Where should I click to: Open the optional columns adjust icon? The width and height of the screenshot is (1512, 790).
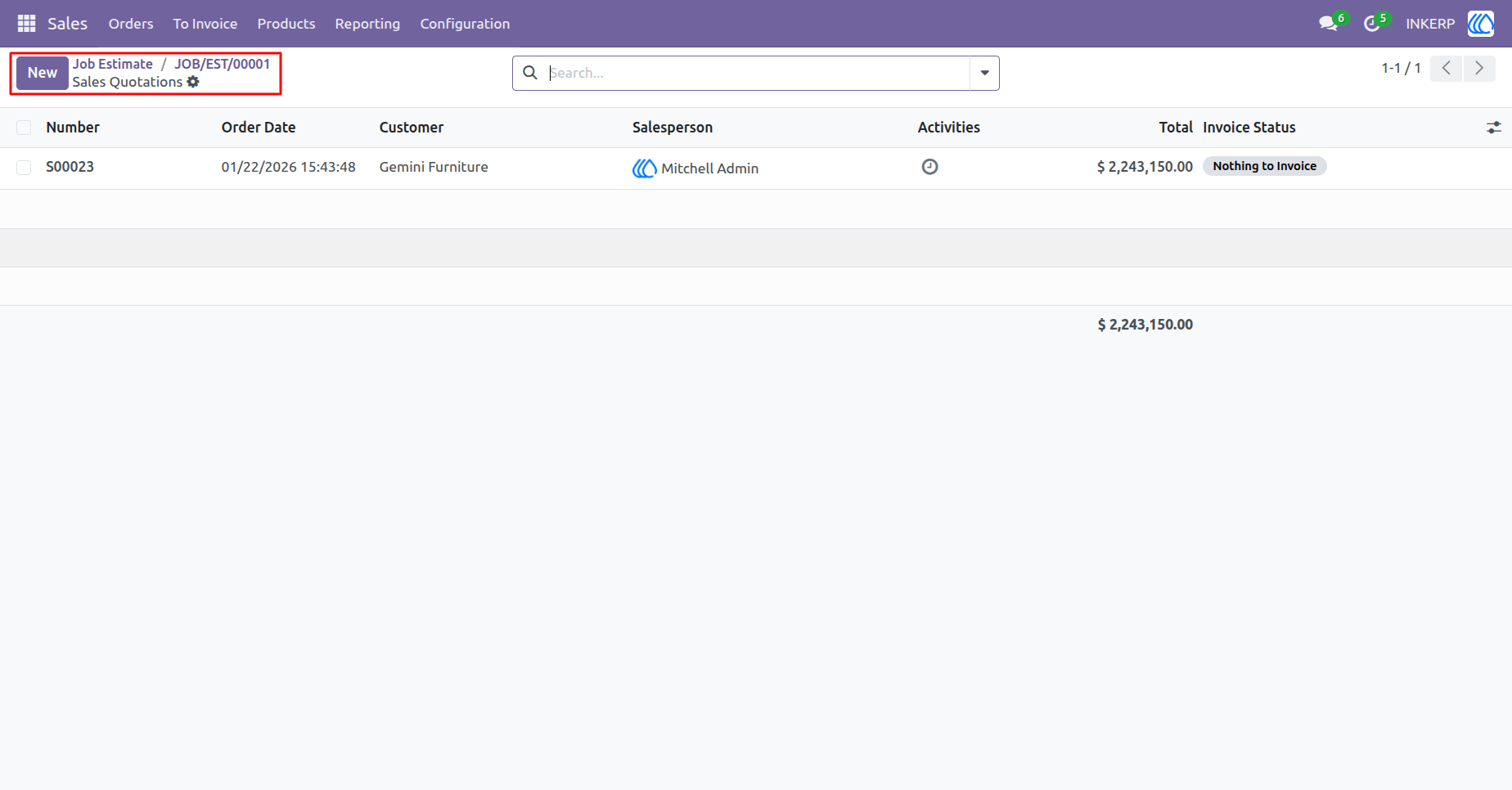[x=1494, y=128]
